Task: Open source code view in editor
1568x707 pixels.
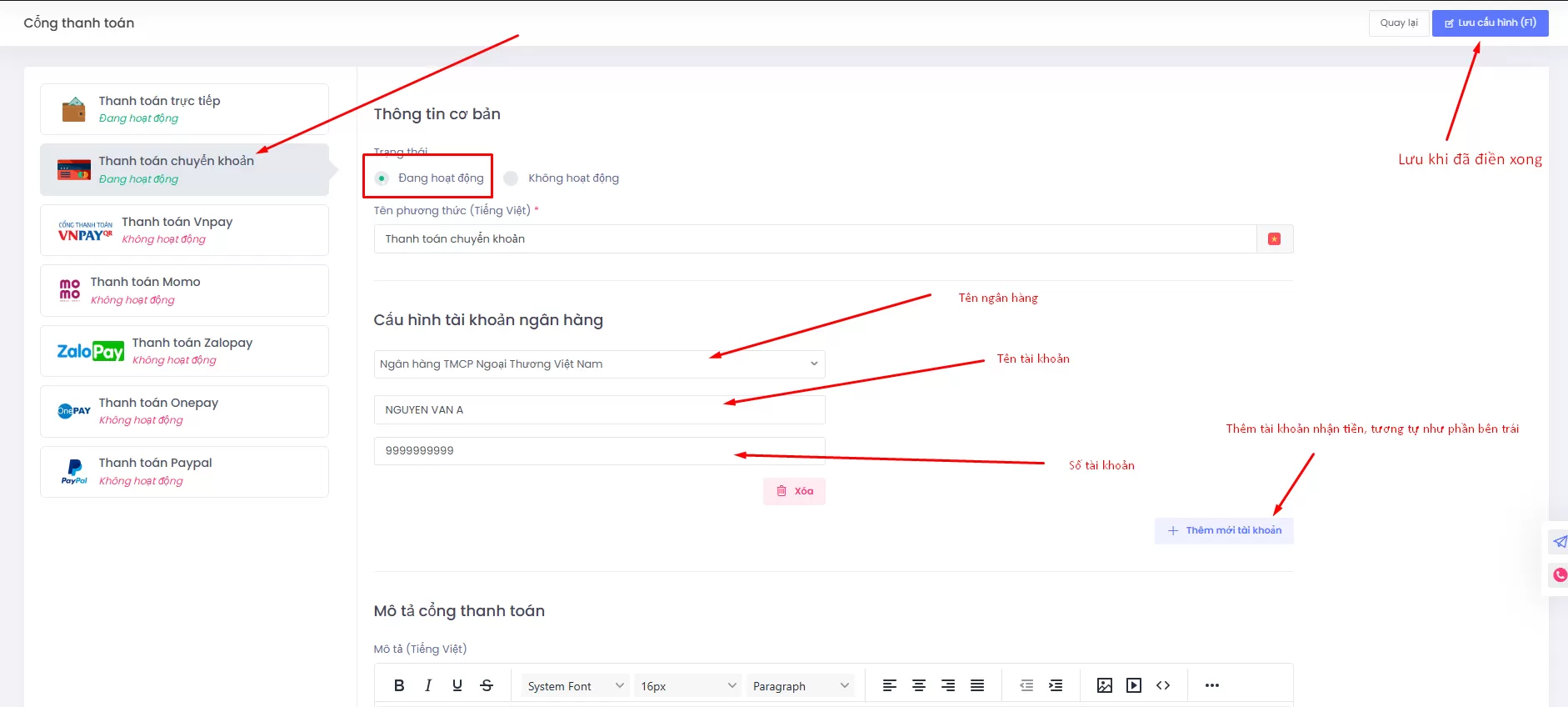Action: [1163, 685]
